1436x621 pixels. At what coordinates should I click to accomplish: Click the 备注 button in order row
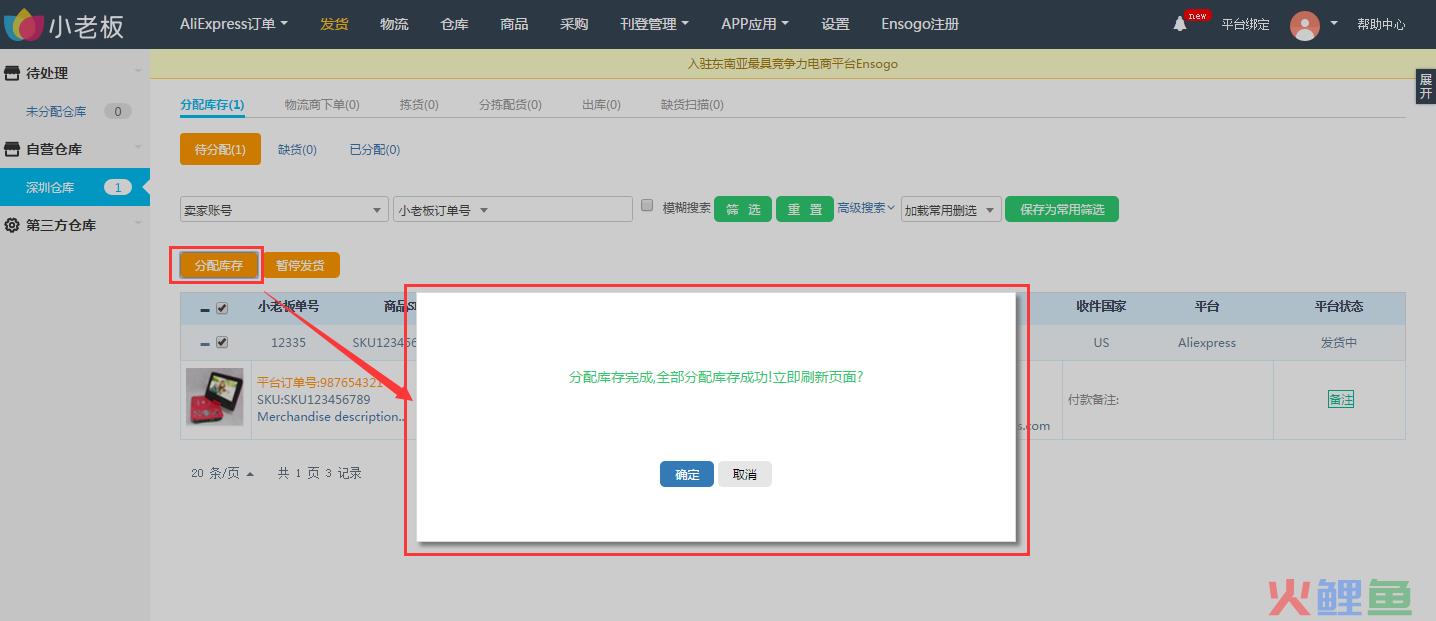1340,399
